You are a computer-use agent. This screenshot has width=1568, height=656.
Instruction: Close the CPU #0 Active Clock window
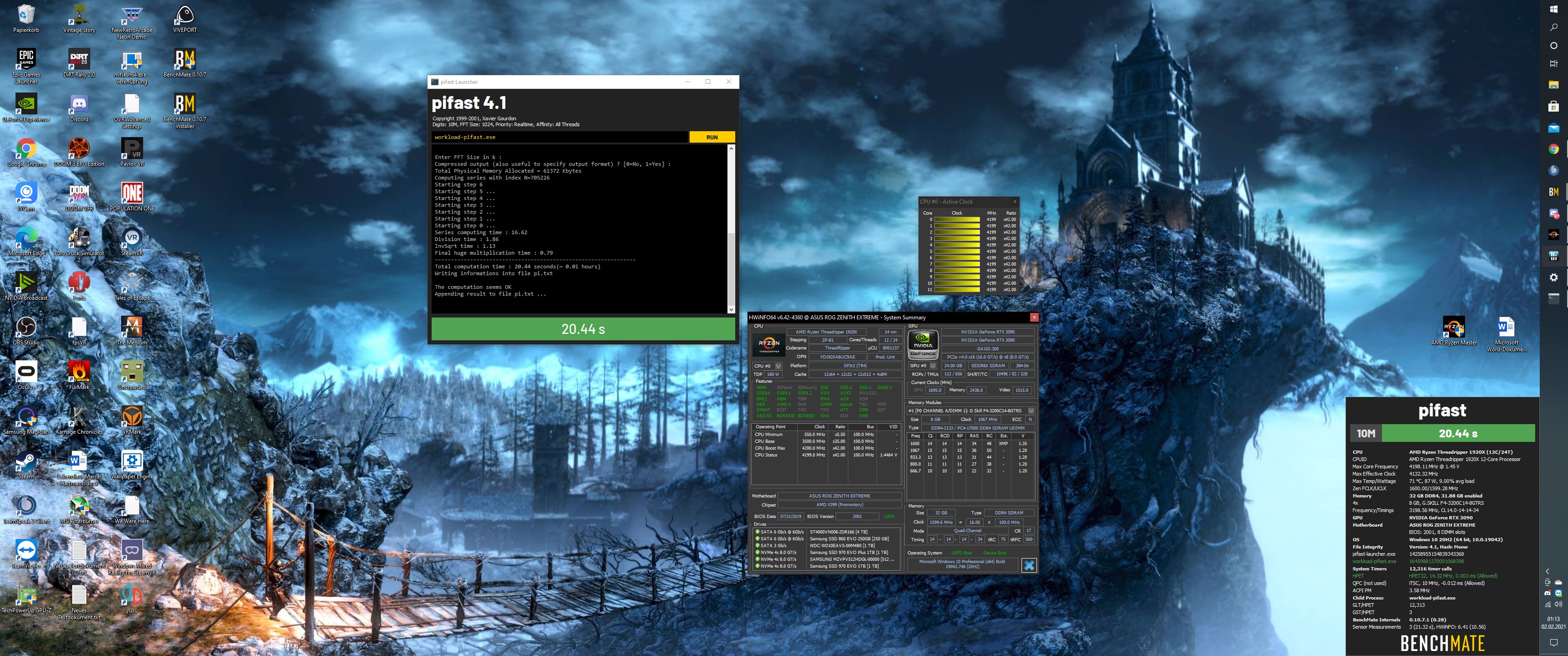1014,201
